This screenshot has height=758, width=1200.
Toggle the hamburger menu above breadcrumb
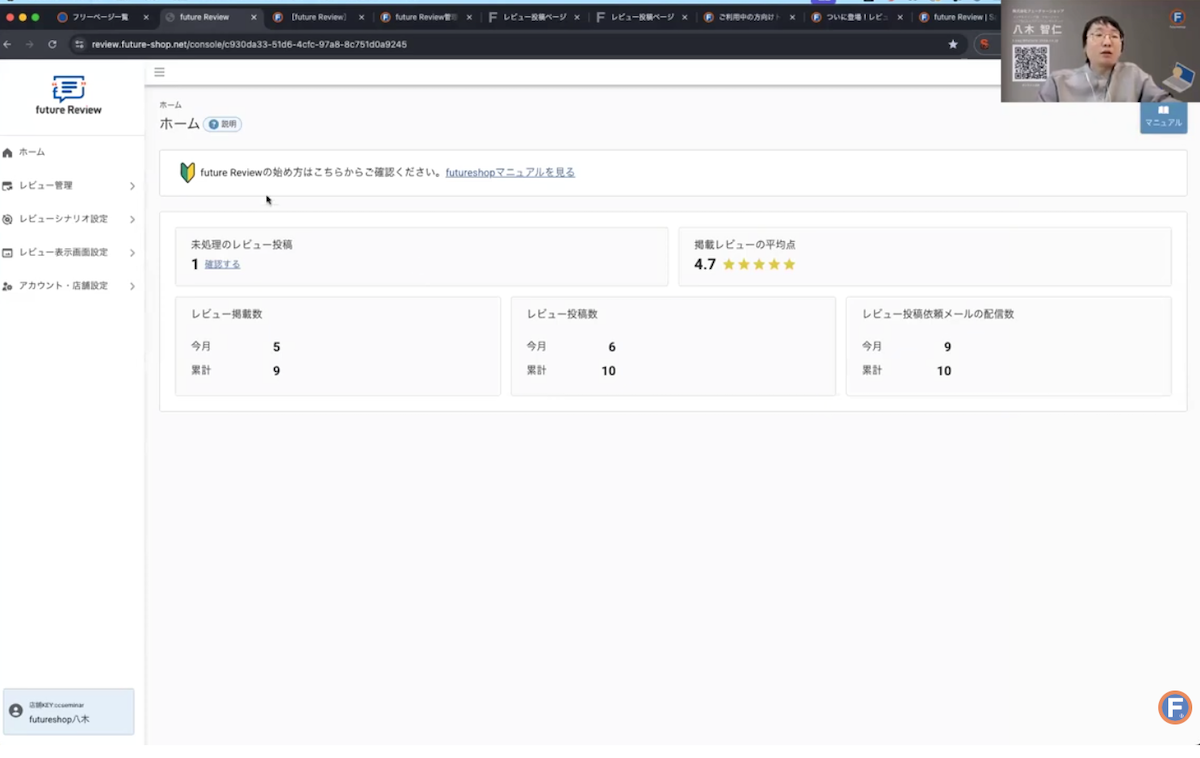point(159,72)
